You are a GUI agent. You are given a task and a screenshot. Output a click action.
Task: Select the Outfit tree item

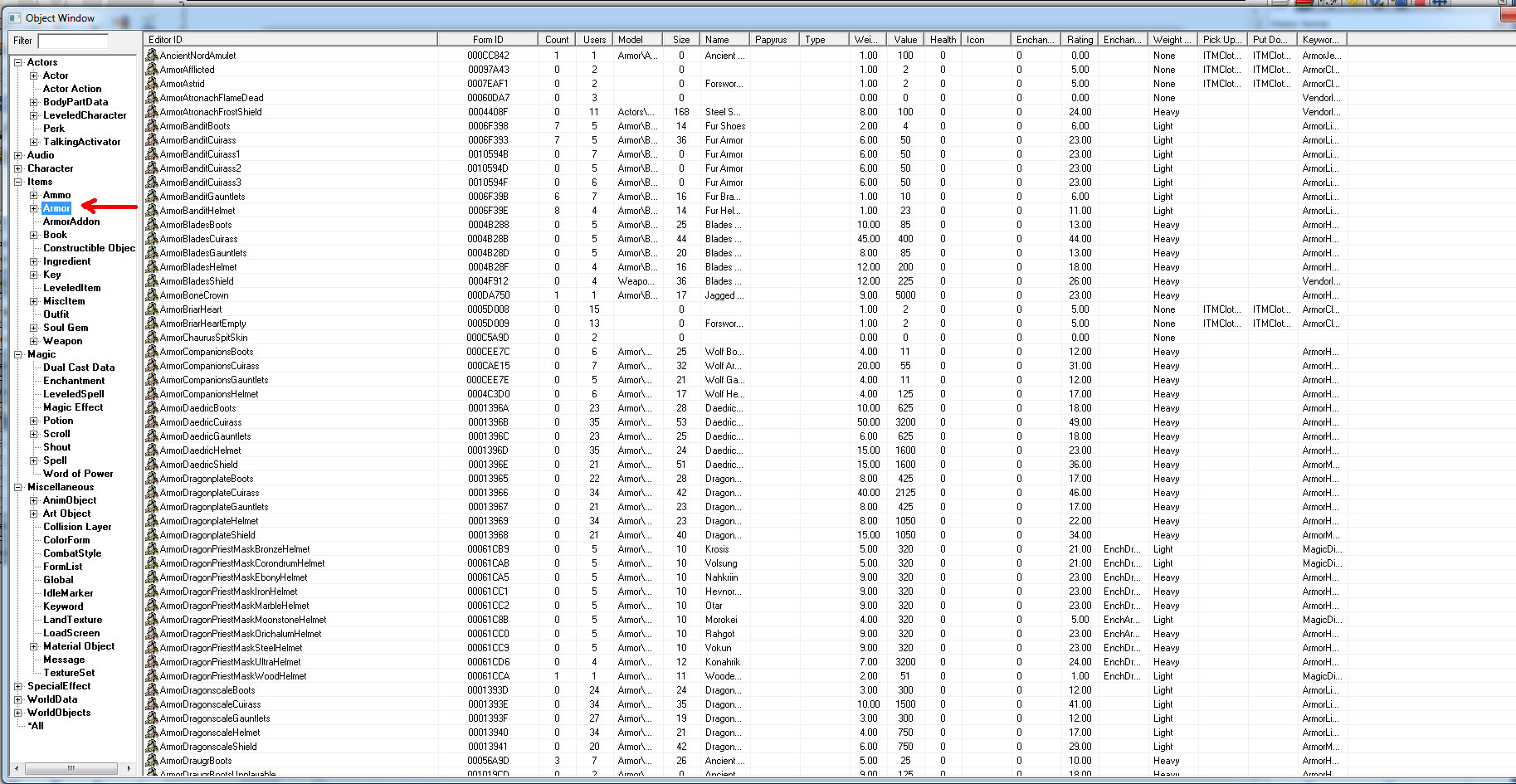click(x=56, y=314)
